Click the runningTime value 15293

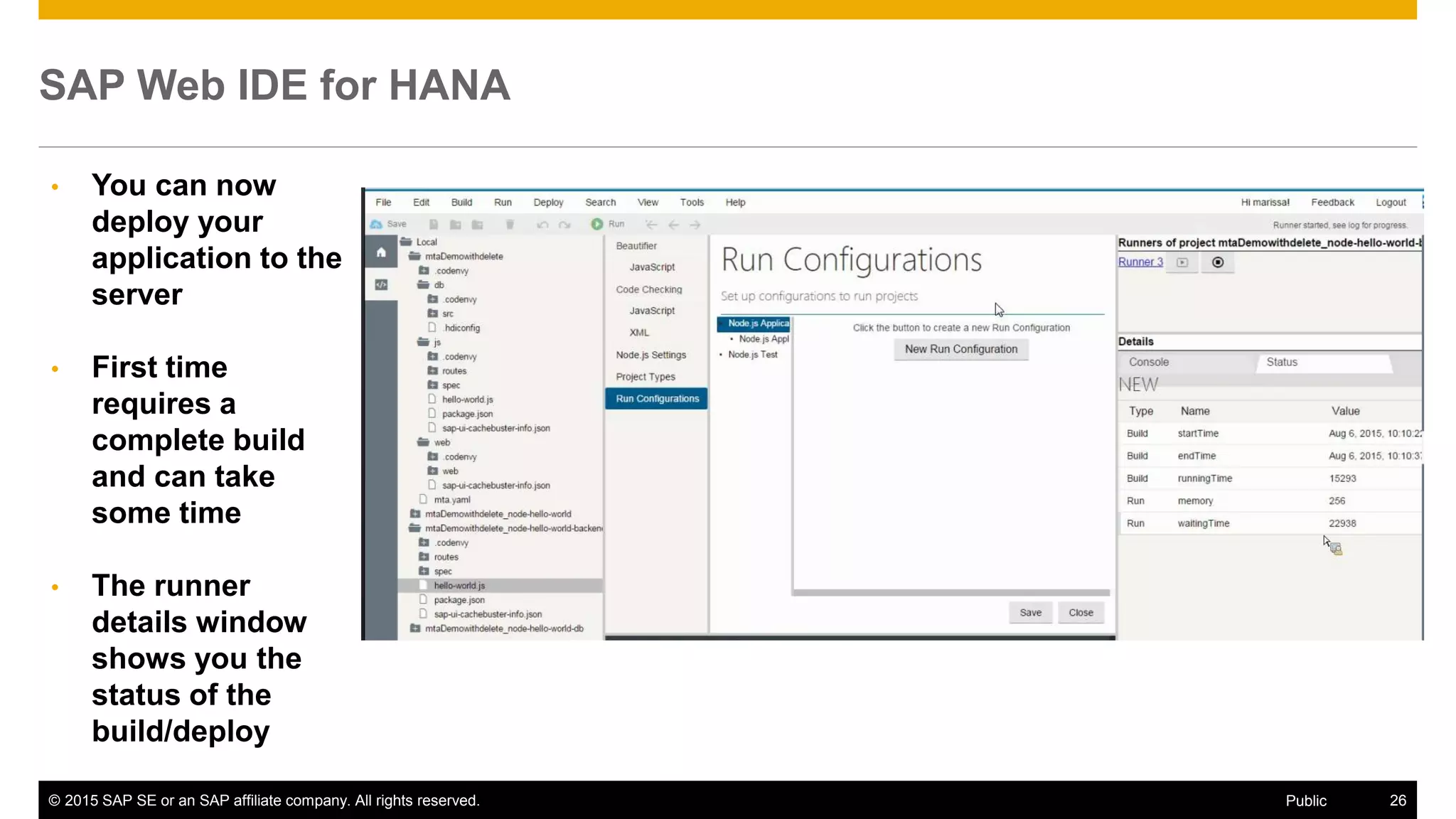(1342, 478)
